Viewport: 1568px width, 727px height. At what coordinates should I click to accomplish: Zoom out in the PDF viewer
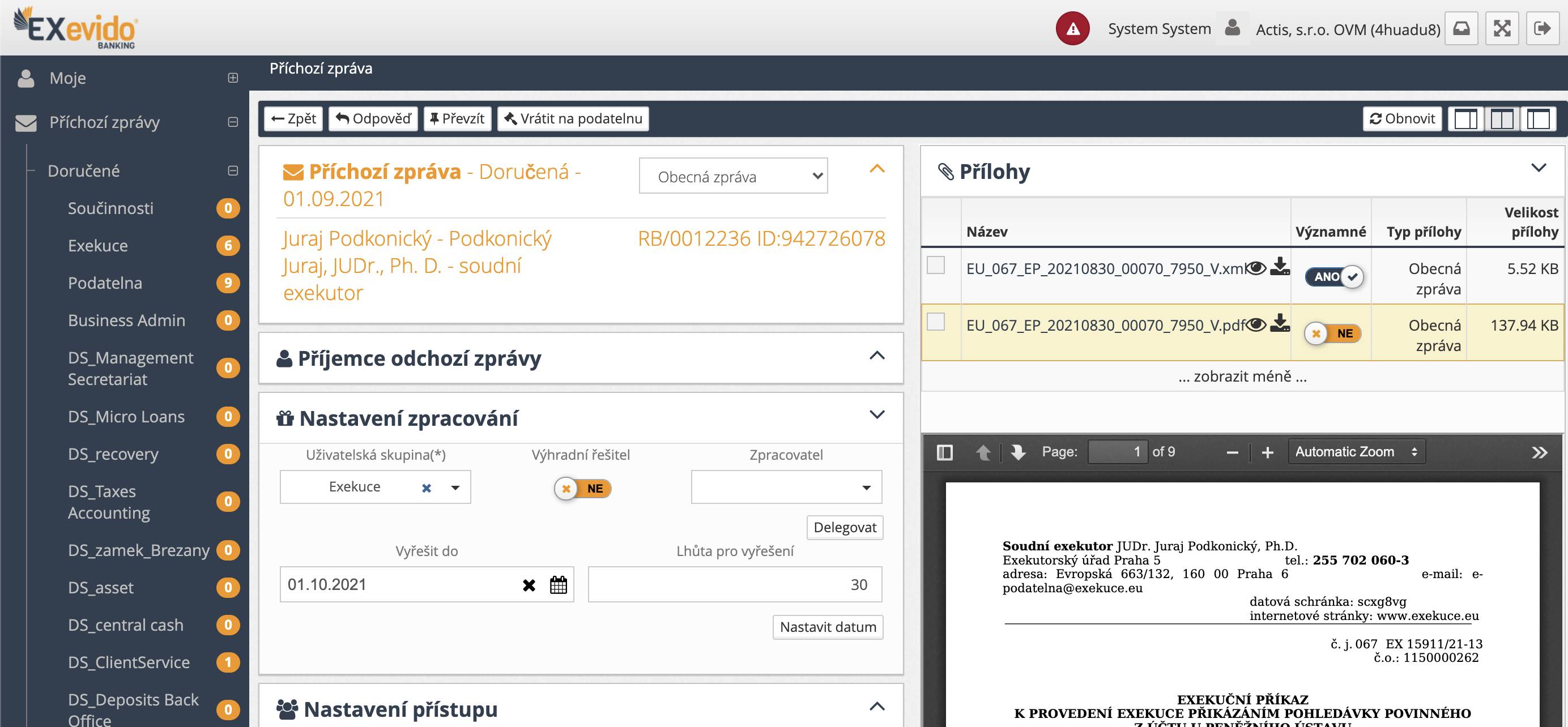[1233, 452]
